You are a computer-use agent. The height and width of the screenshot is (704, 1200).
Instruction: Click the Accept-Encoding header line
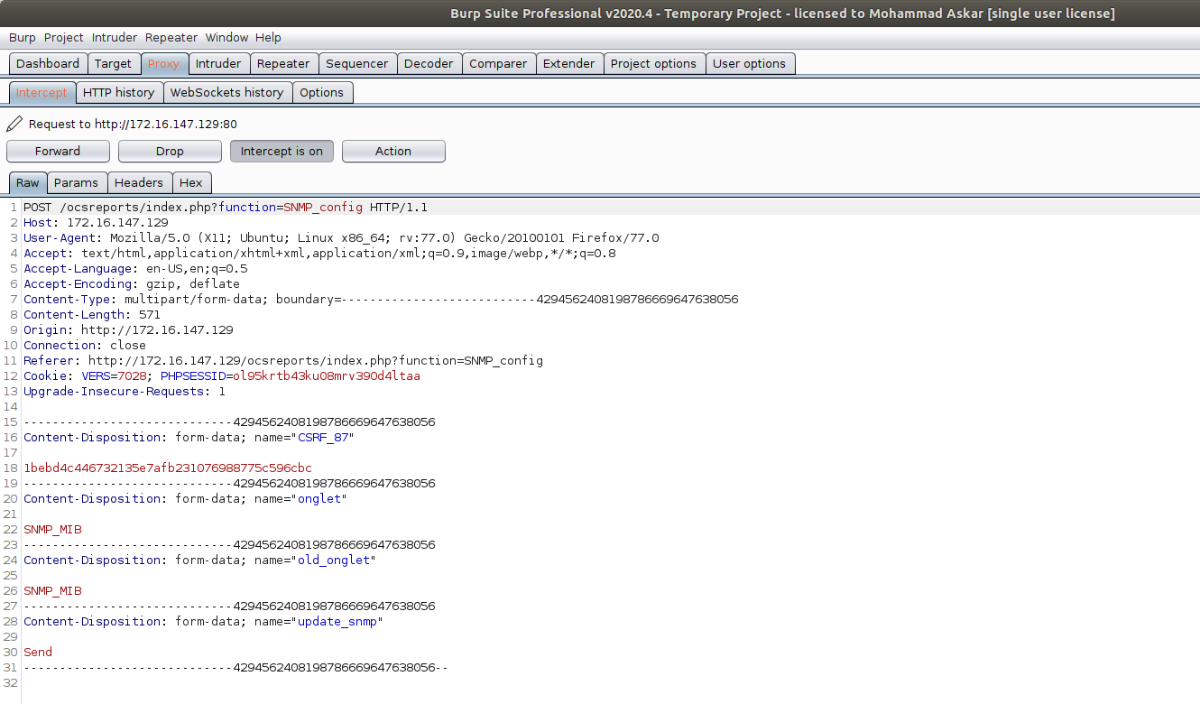point(132,284)
